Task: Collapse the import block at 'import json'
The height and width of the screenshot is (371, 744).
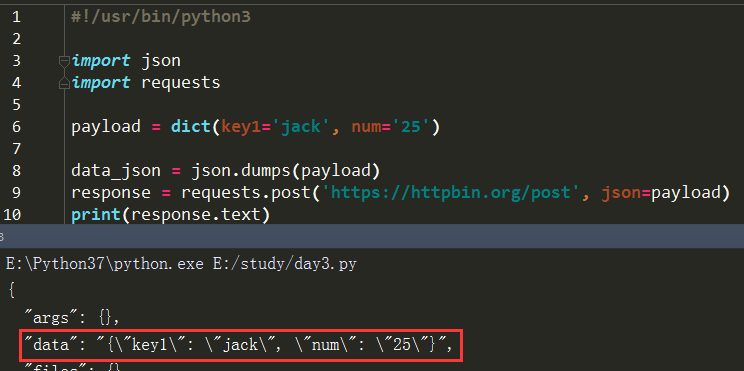Action: [64, 61]
